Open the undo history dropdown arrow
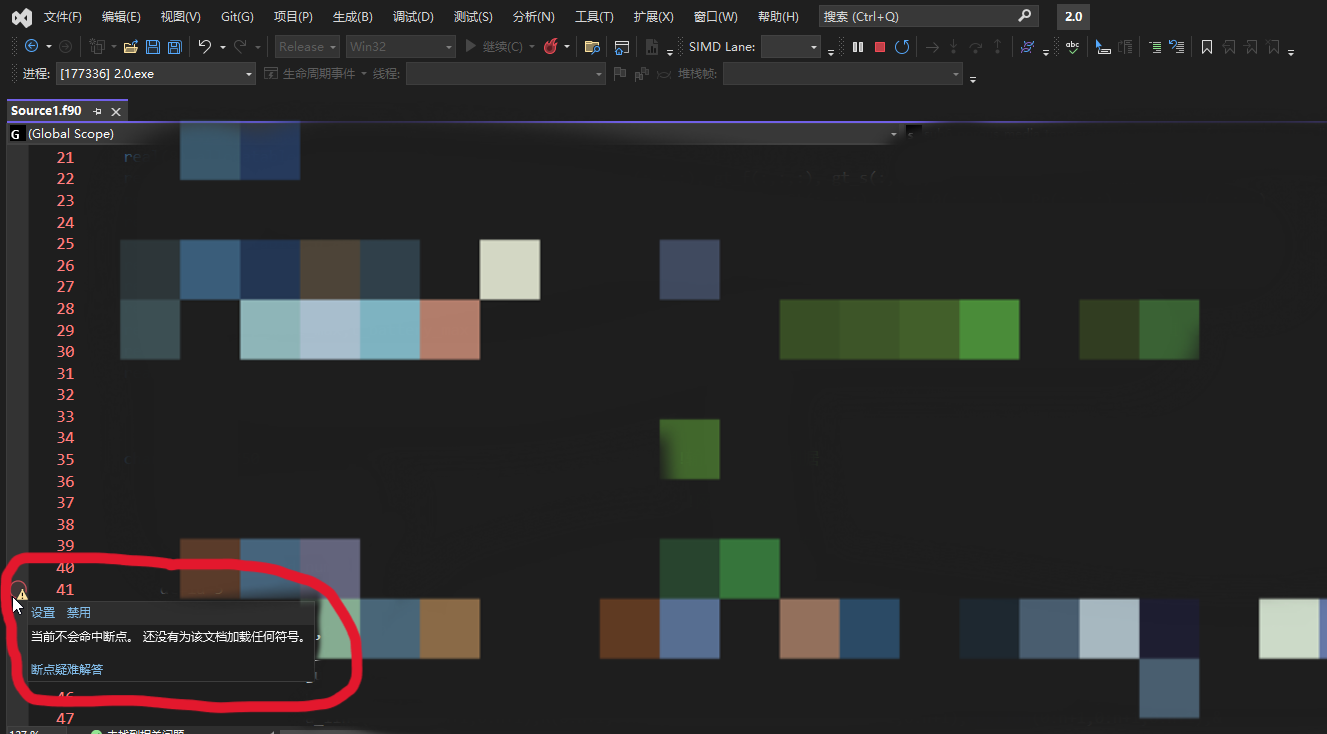 (x=222, y=46)
